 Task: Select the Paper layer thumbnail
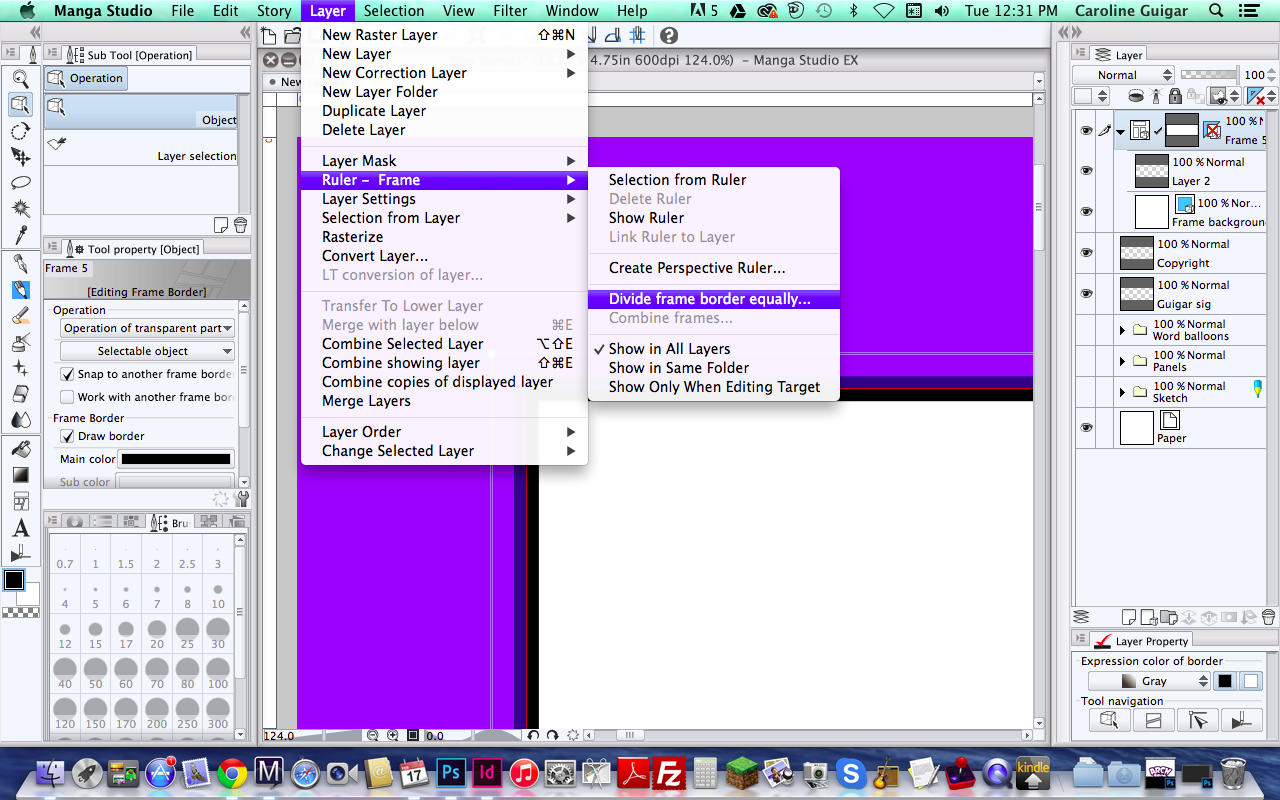pos(1137,428)
